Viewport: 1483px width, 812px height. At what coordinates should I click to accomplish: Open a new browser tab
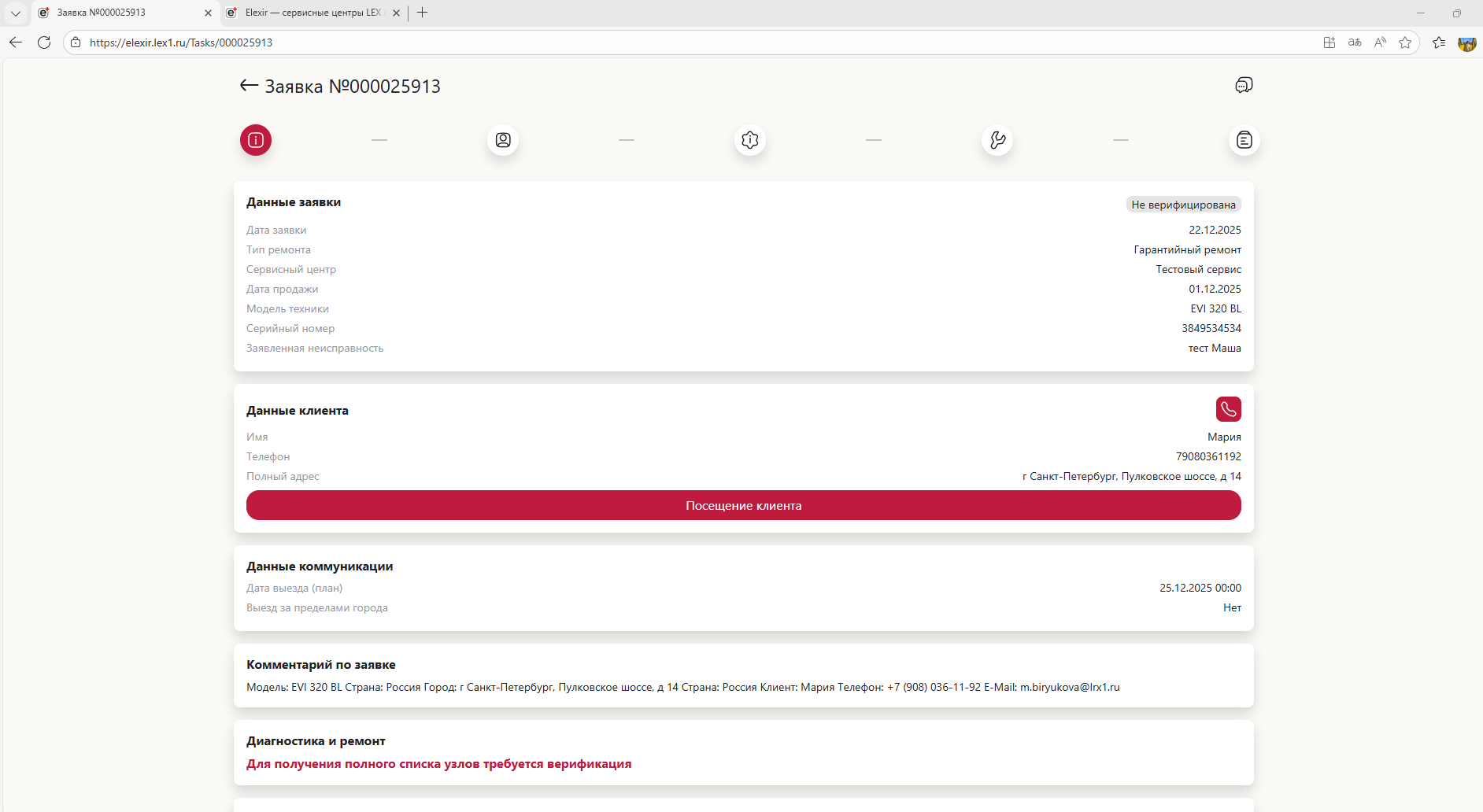click(x=423, y=13)
